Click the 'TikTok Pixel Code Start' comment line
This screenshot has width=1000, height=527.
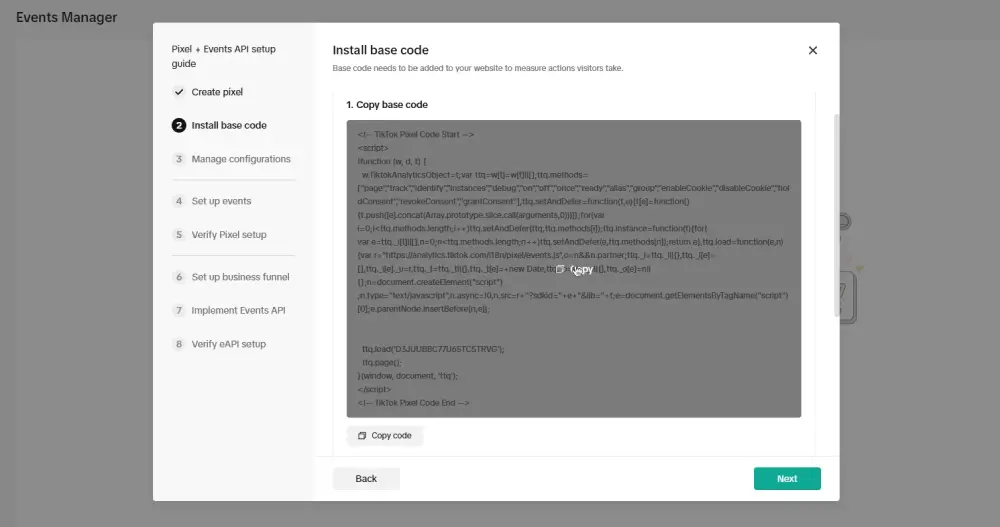coord(416,135)
